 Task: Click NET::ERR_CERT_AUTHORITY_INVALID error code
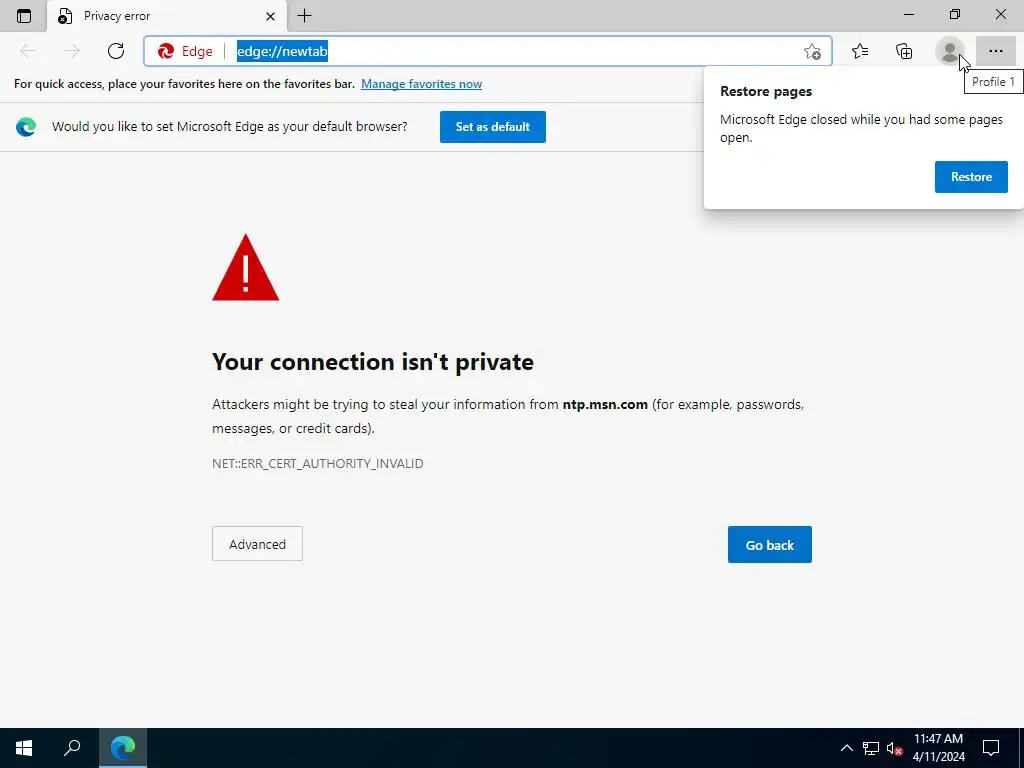tap(317, 464)
